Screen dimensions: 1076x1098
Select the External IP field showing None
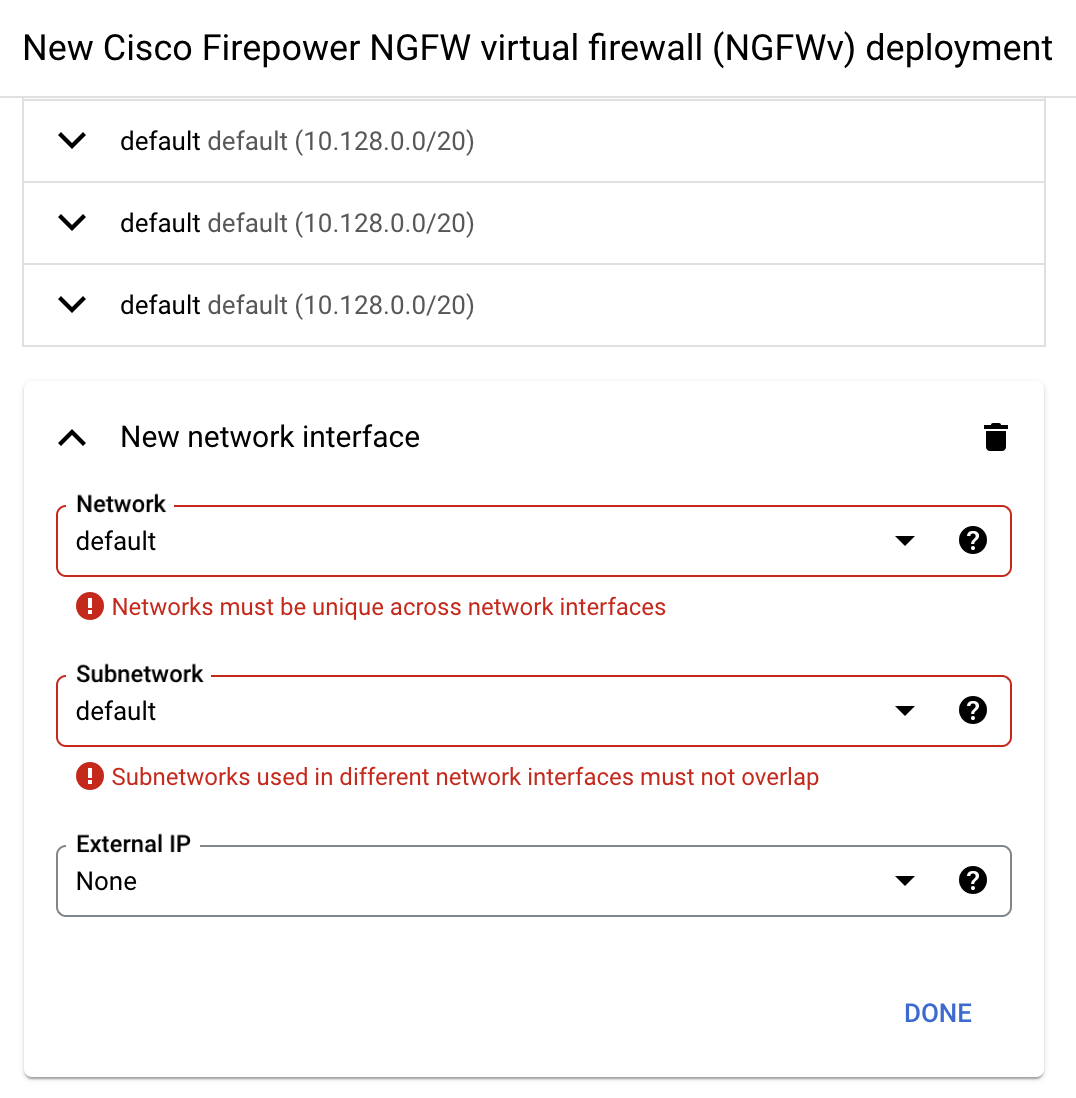click(x=533, y=881)
